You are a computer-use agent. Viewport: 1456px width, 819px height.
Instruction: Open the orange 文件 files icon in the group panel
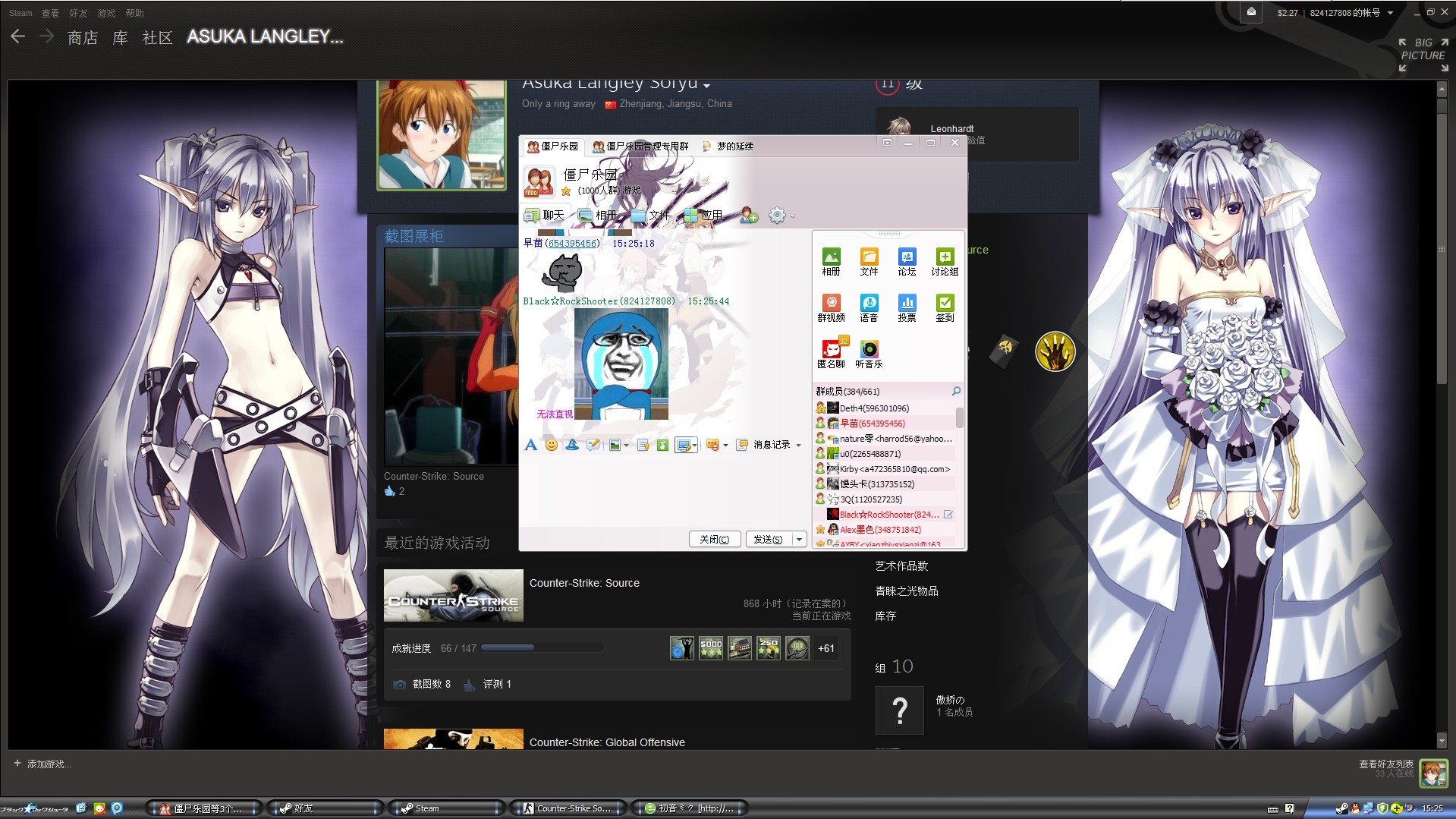869,262
